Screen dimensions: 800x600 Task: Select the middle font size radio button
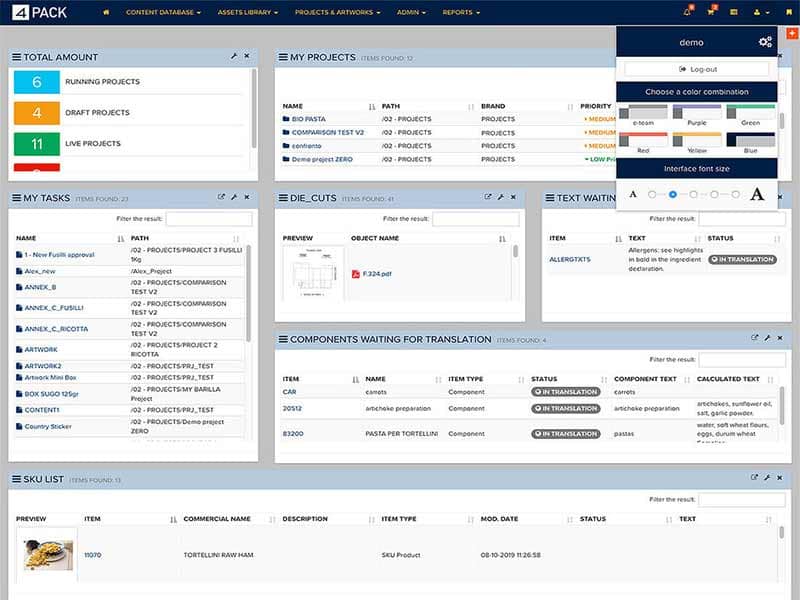(x=694, y=194)
